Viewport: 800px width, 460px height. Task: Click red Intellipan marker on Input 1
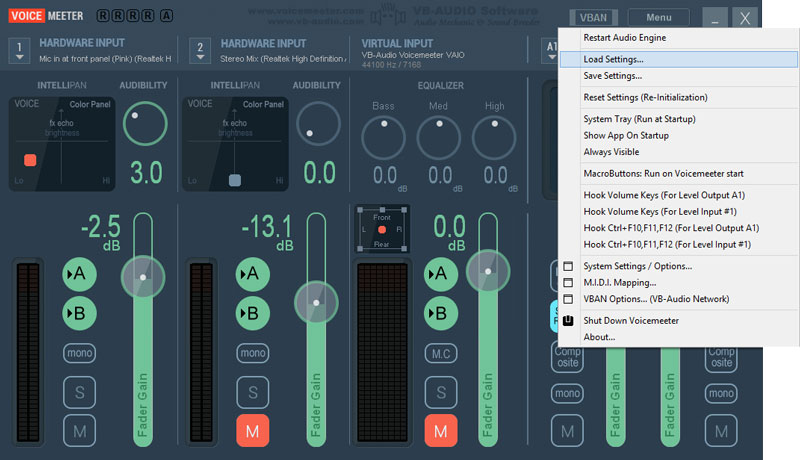30,160
